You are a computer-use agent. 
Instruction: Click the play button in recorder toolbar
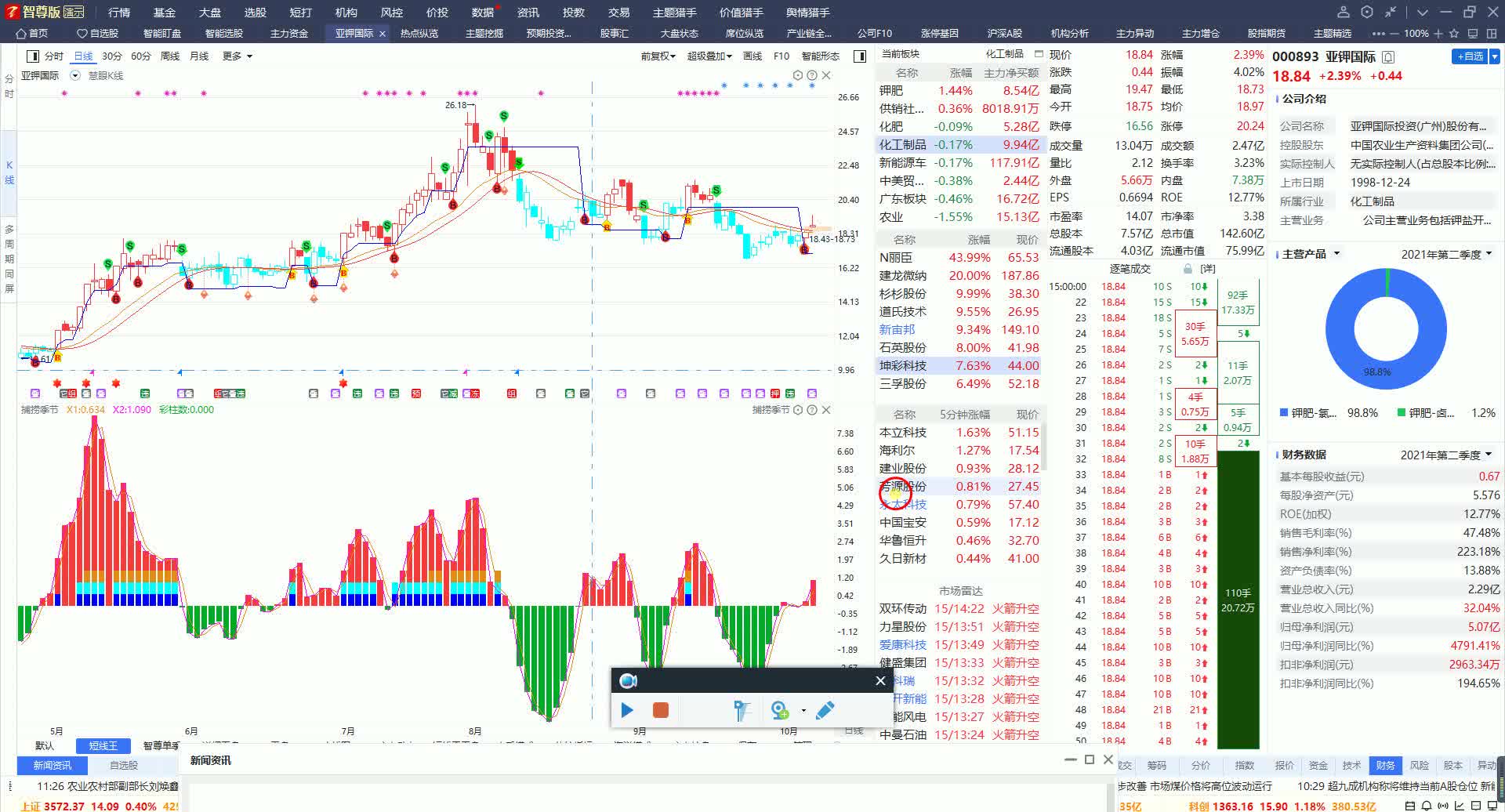tap(627, 710)
